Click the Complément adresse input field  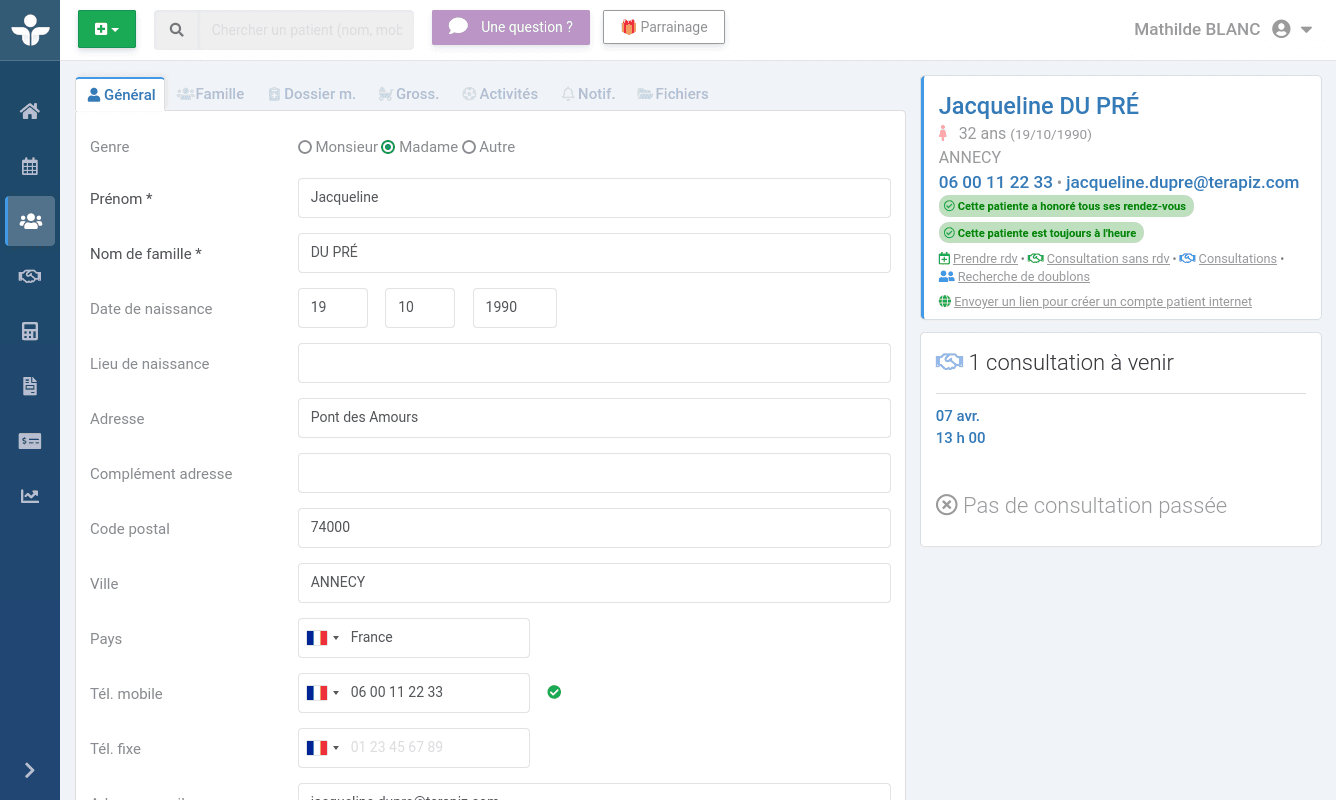[594, 473]
